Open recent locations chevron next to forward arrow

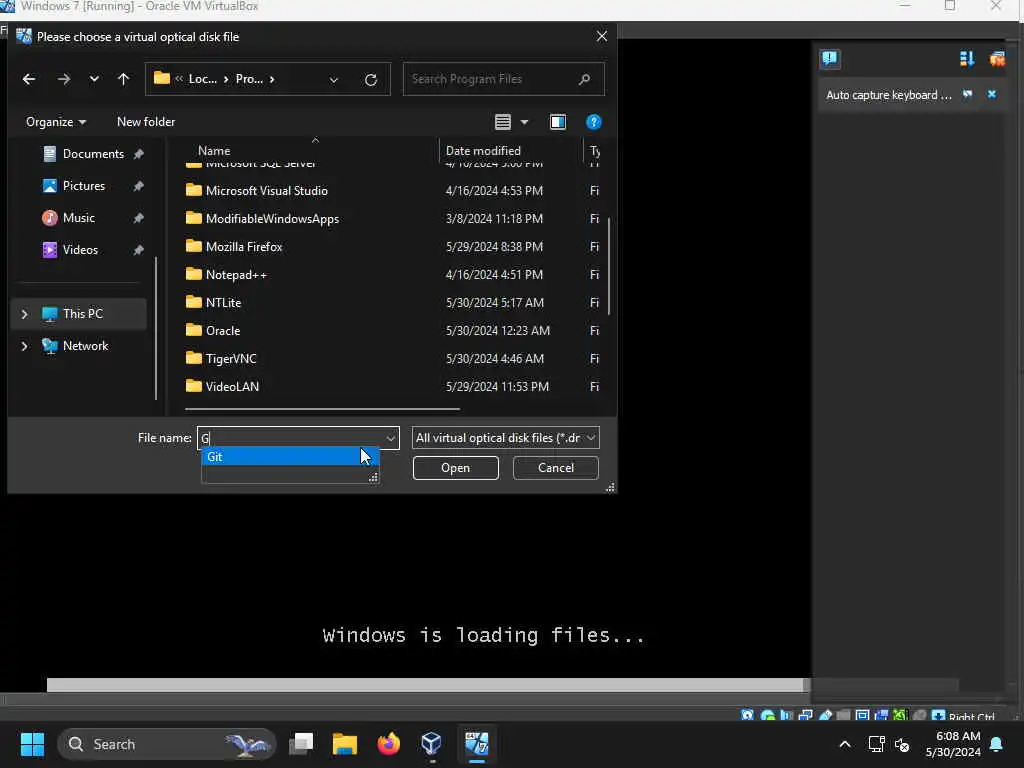point(94,79)
